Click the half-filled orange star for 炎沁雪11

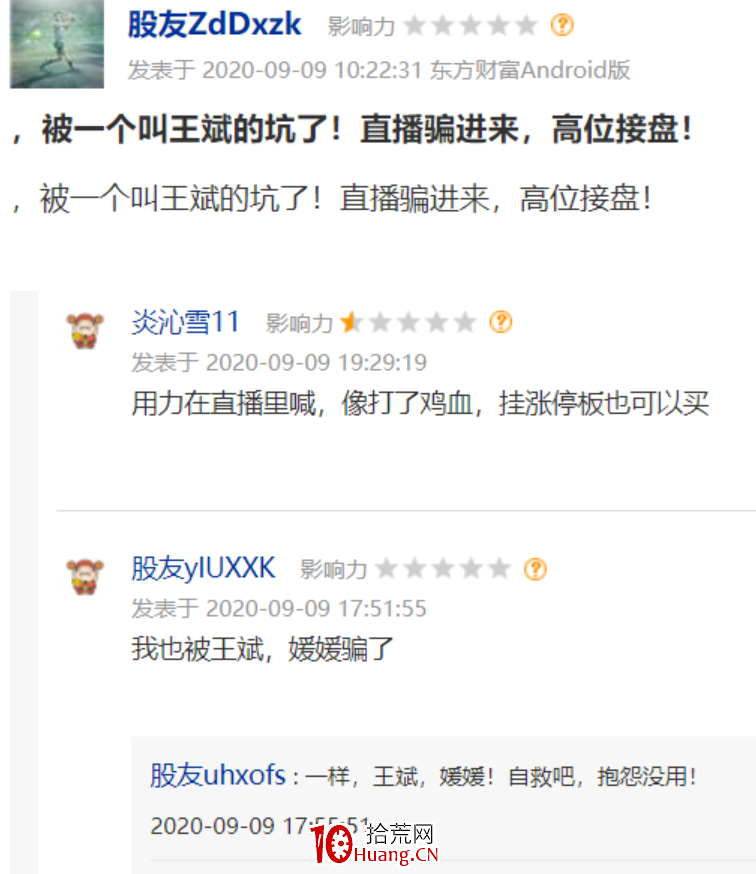[x=351, y=322]
